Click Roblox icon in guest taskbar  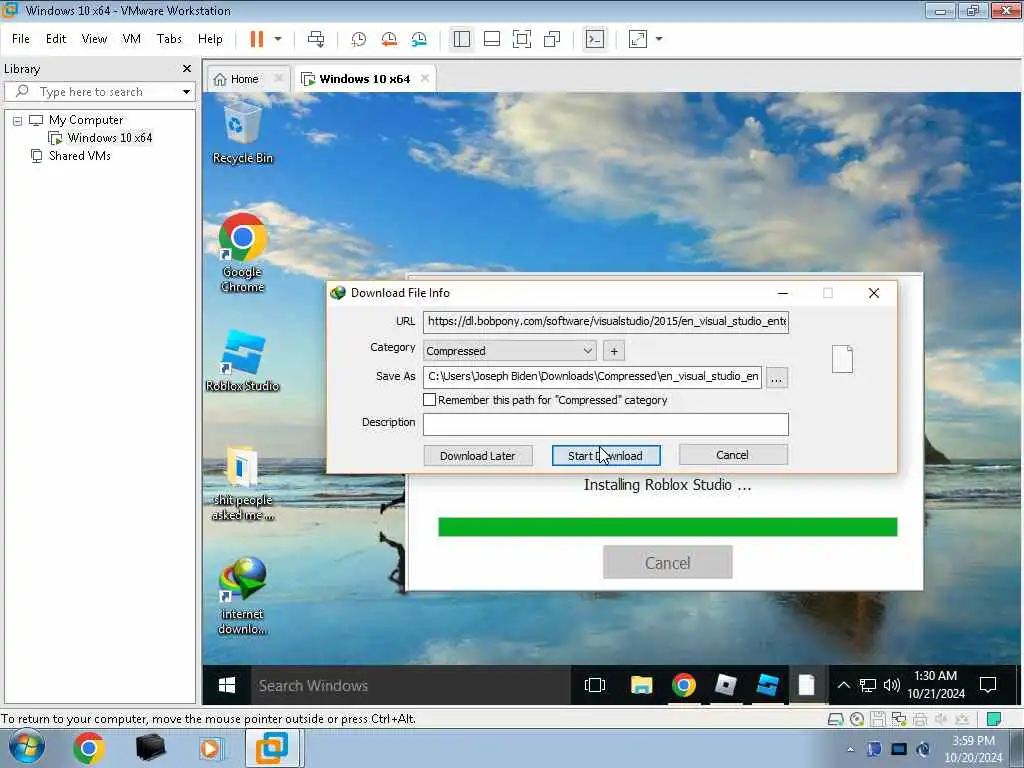point(725,685)
